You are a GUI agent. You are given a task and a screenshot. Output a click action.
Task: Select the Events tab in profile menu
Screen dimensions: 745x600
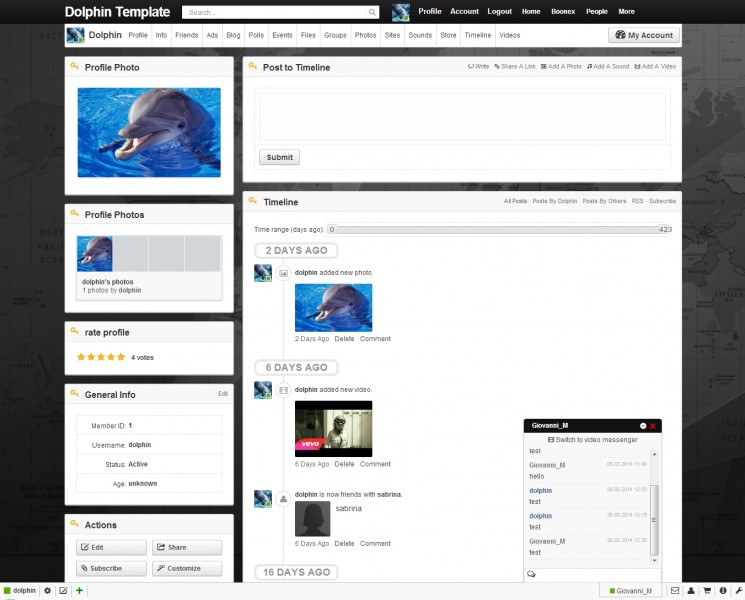tap(282, 35)
